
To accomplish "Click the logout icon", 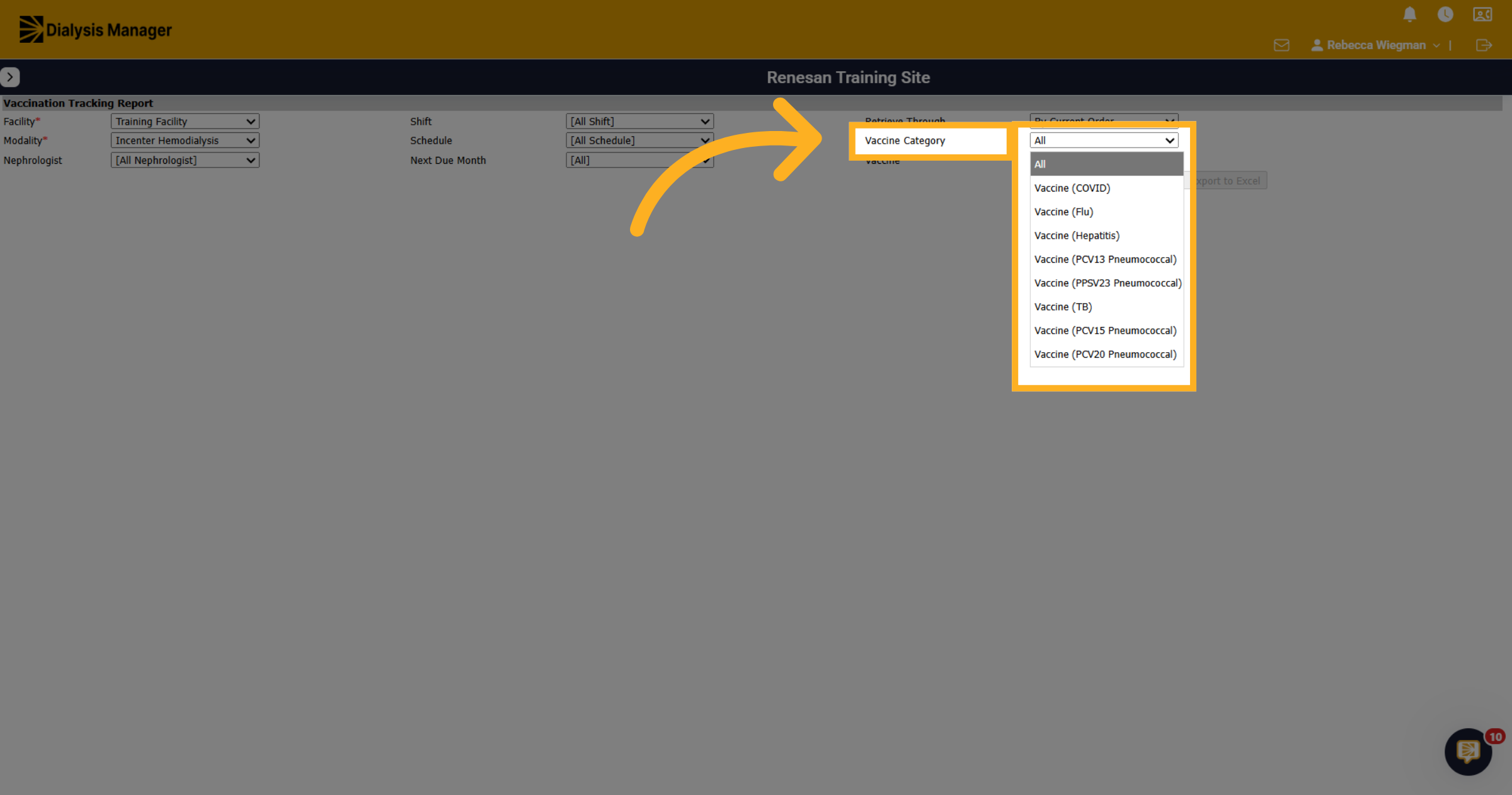I will 1484,45.
